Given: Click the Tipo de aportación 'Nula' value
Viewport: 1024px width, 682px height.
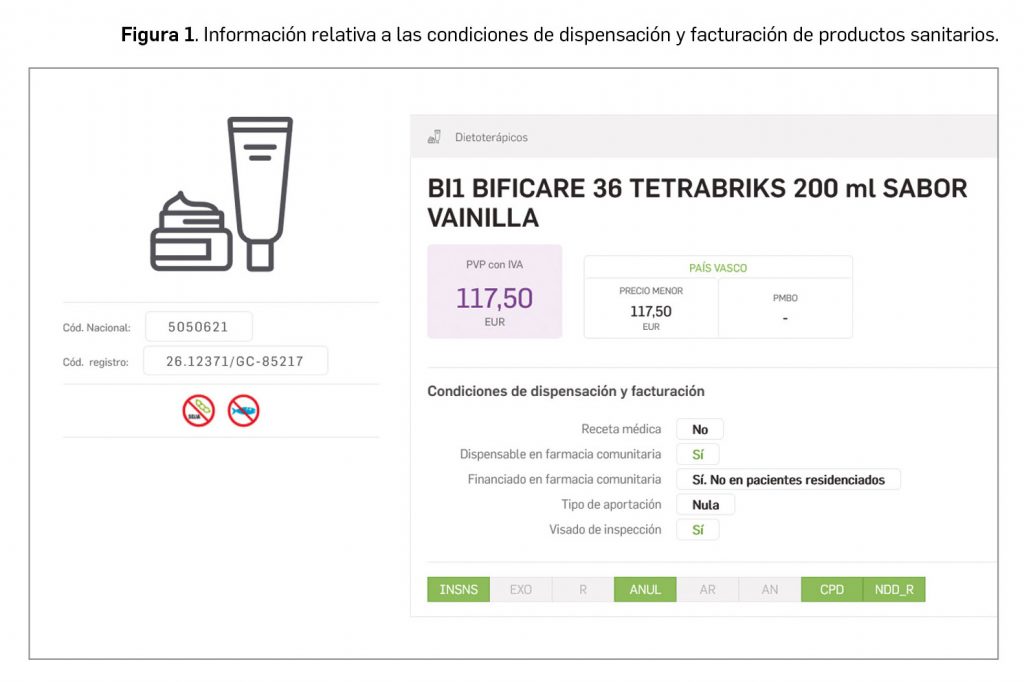Looking at the screenshot, I should click(x=706, y=505).
